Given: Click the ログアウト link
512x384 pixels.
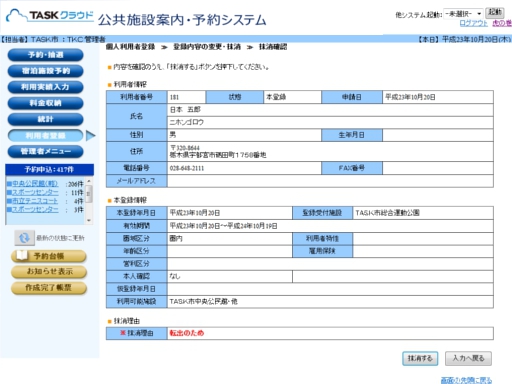Looking at the screenshot, I should pos(473,23).
